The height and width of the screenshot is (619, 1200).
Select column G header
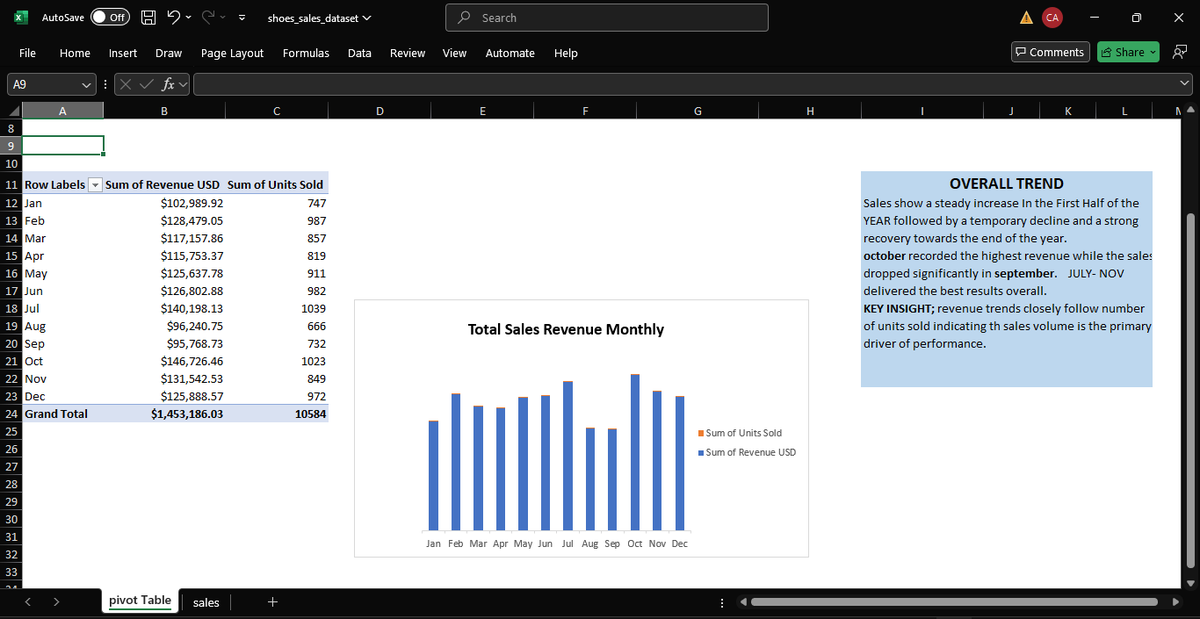coord(698,111)
